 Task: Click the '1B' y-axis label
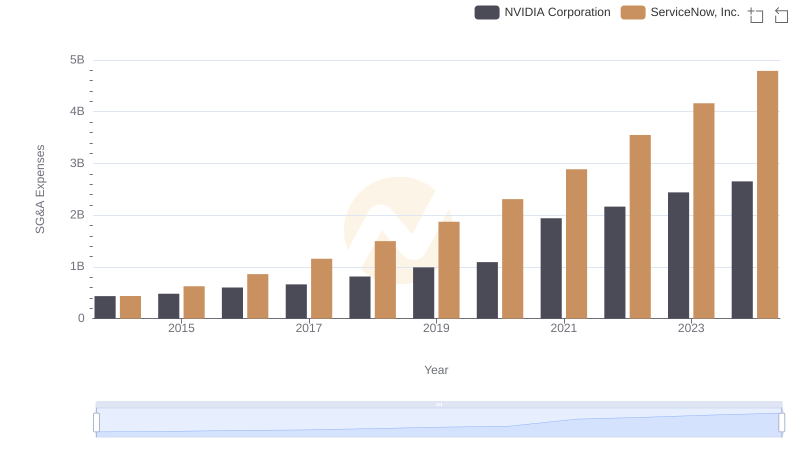[x=77, y=266]
